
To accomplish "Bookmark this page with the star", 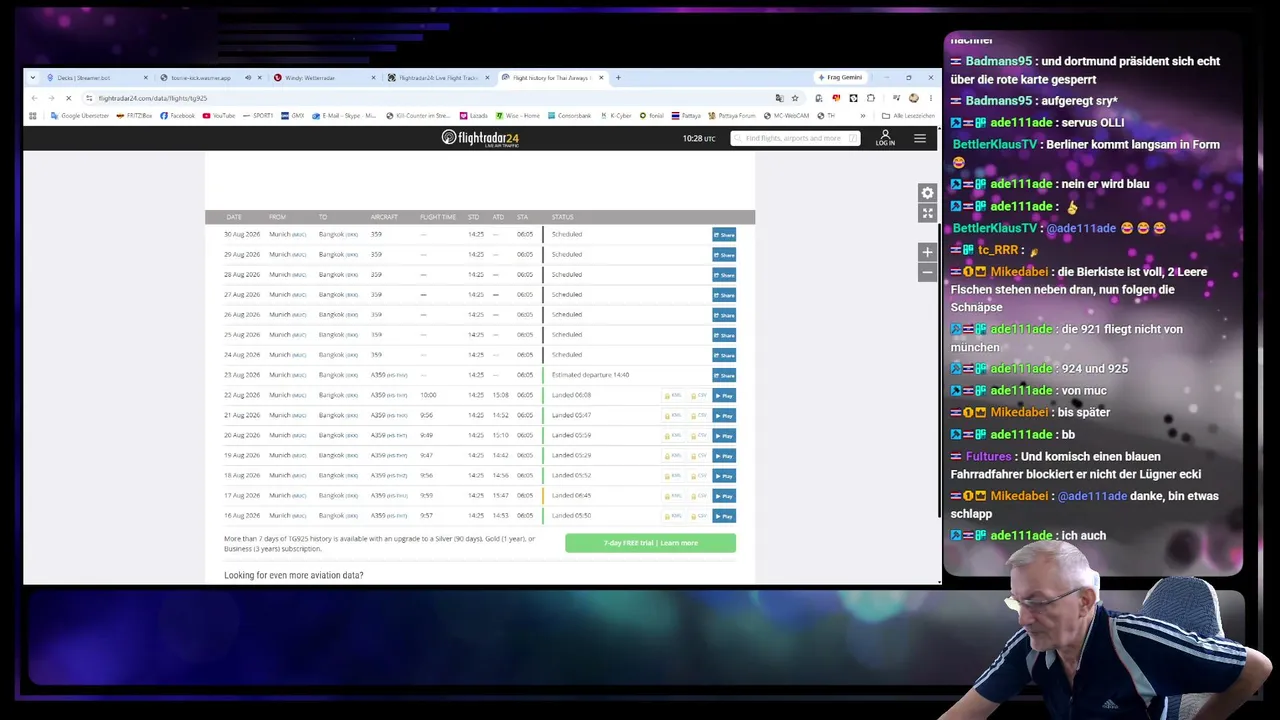I will pos(795,98).
